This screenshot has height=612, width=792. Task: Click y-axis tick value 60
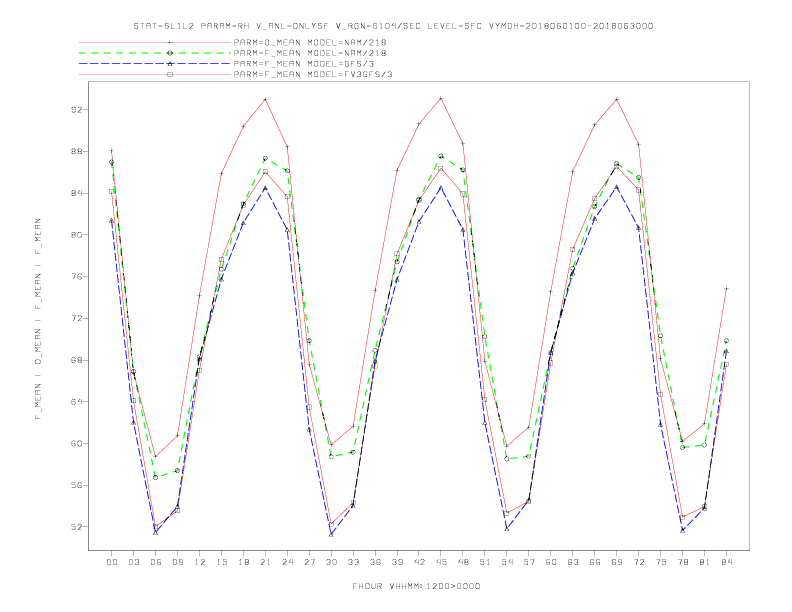77,444
